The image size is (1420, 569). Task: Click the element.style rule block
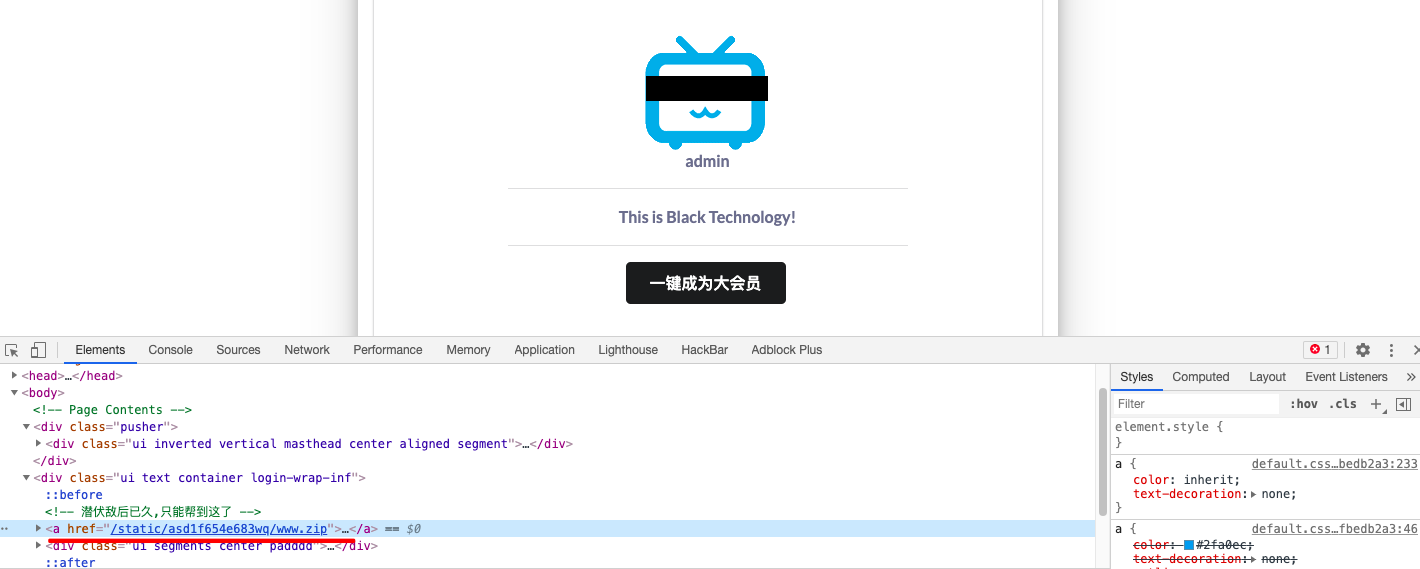click(1266, 434)
